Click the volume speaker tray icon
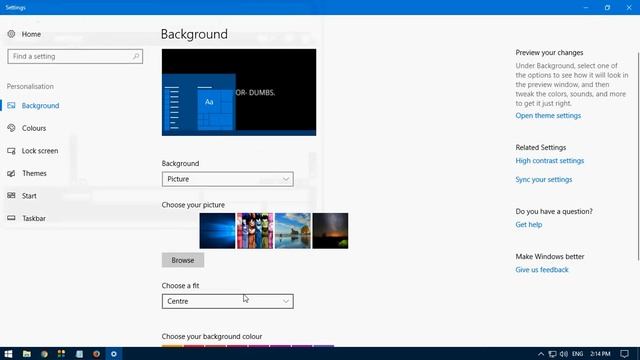Screen dimensions: 640x360 click(x=564, y=354)
